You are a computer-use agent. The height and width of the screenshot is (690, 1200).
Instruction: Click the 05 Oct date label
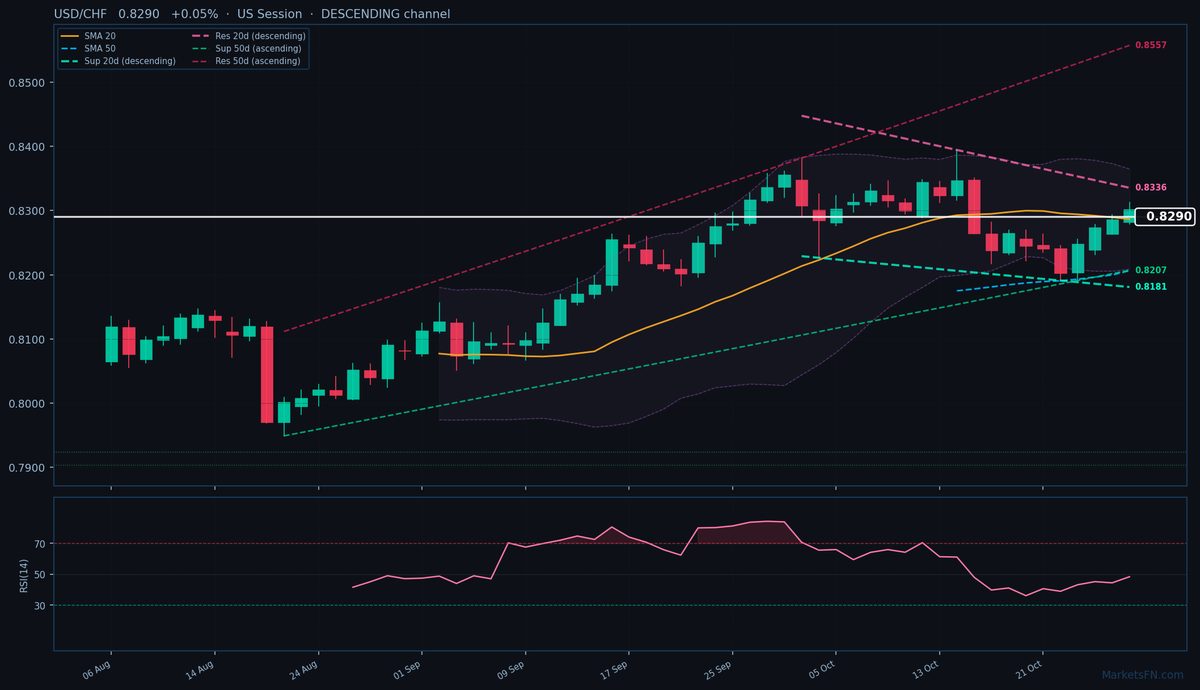pos(822,669)
